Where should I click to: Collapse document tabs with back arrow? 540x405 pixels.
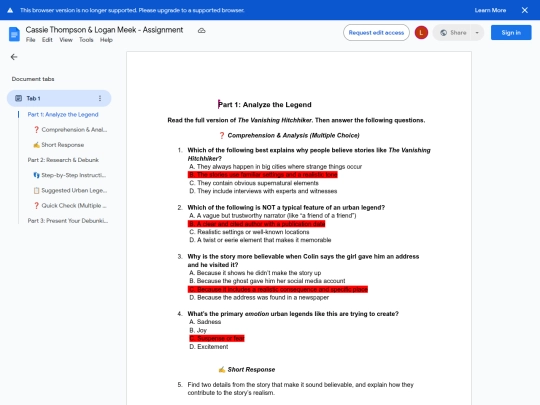[14, 57]
